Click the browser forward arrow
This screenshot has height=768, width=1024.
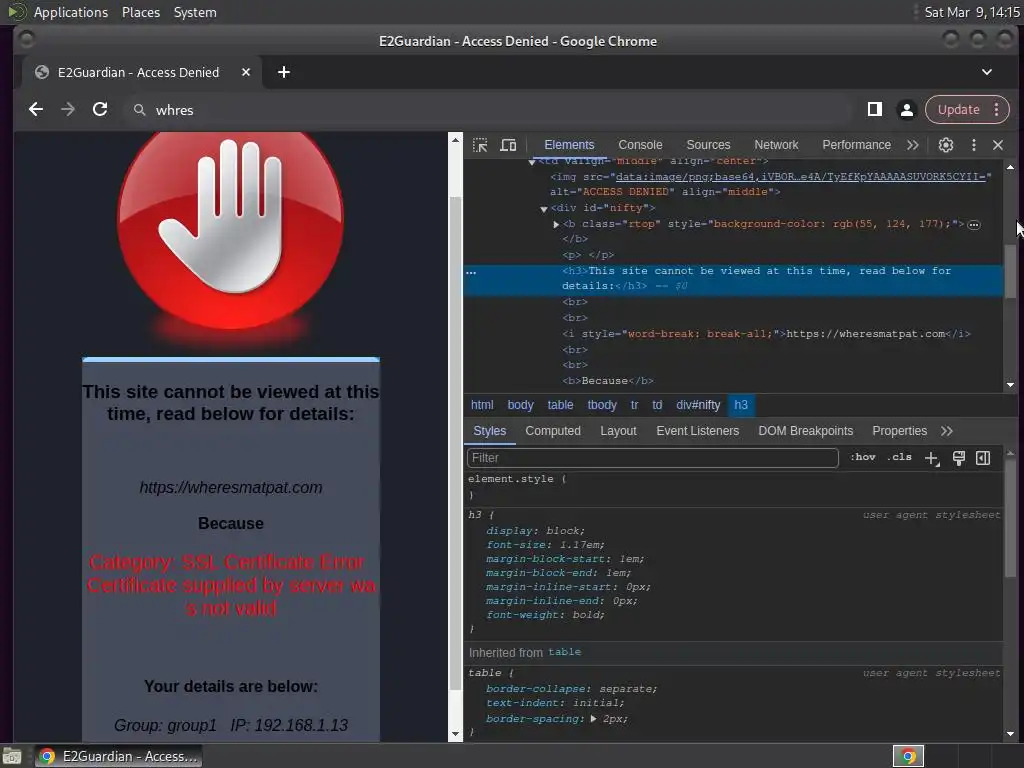coord(68,110)
